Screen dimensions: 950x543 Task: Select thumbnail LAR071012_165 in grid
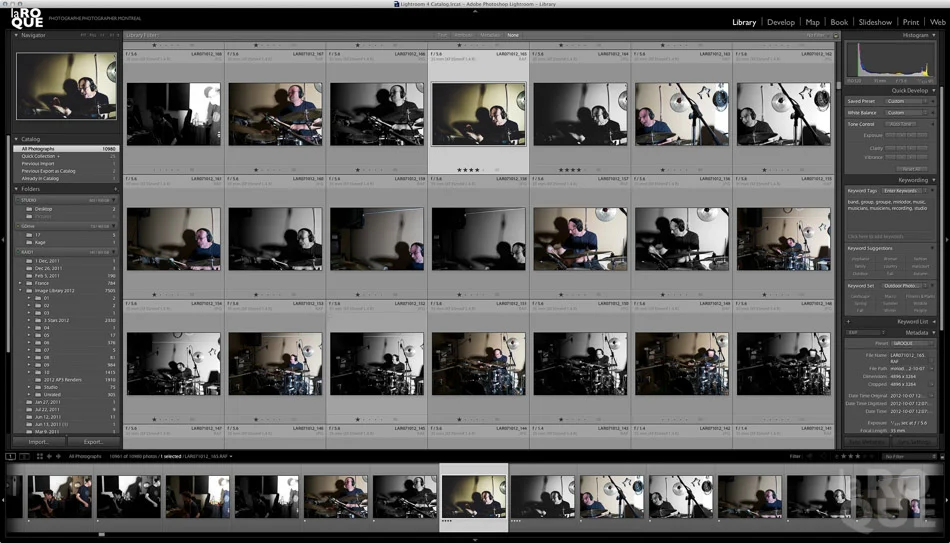479,115
